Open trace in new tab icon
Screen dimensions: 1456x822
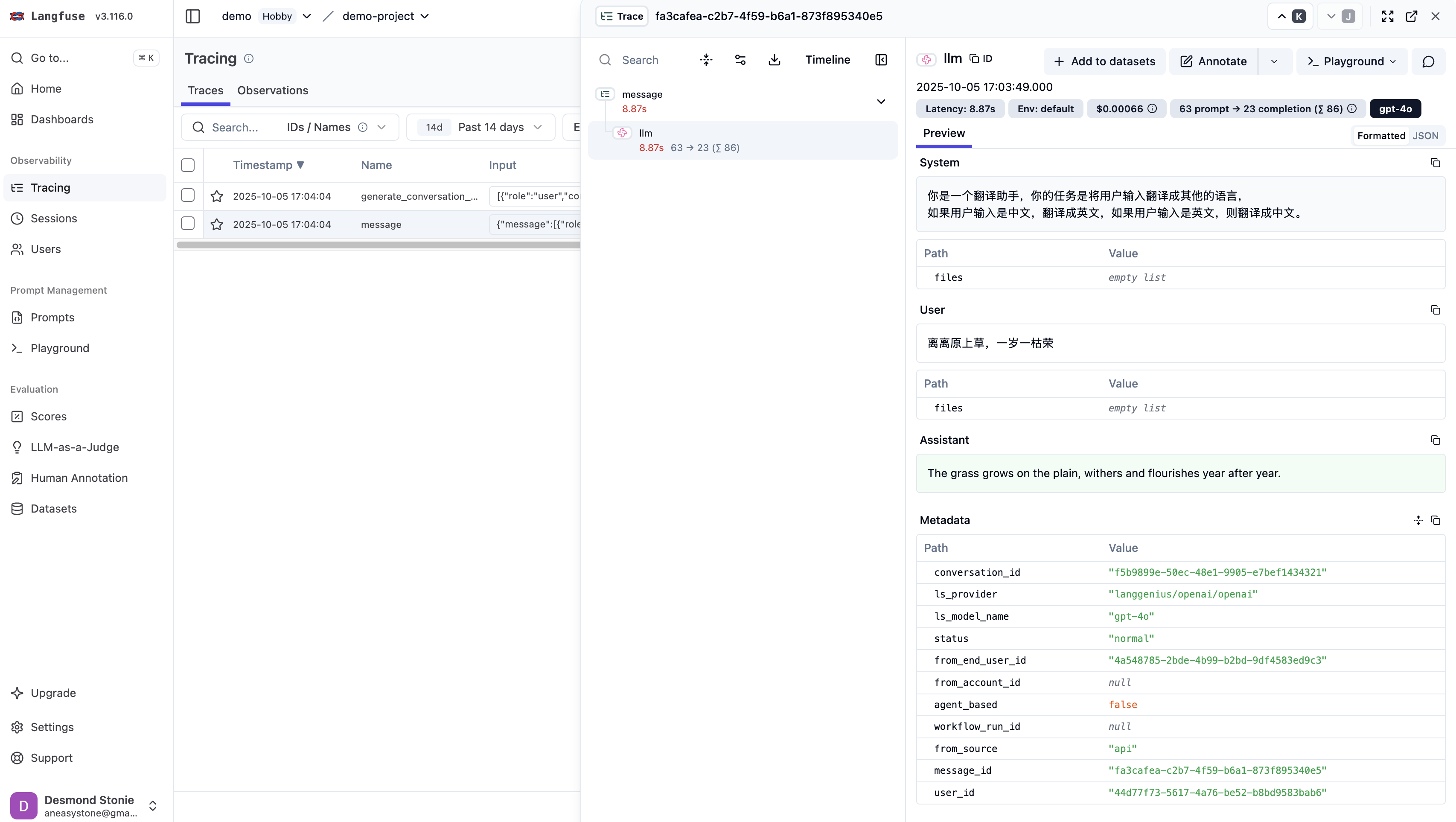[x=1411, y=16]
